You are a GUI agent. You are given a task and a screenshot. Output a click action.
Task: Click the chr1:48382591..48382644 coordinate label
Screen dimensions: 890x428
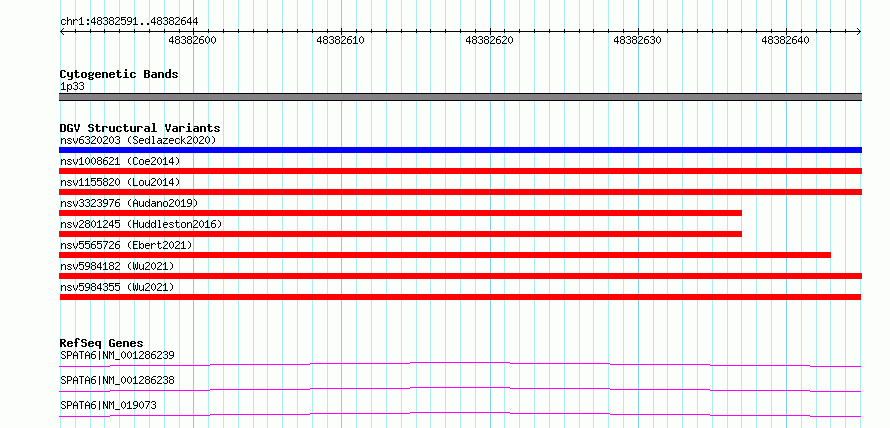(x=129, y=22)
